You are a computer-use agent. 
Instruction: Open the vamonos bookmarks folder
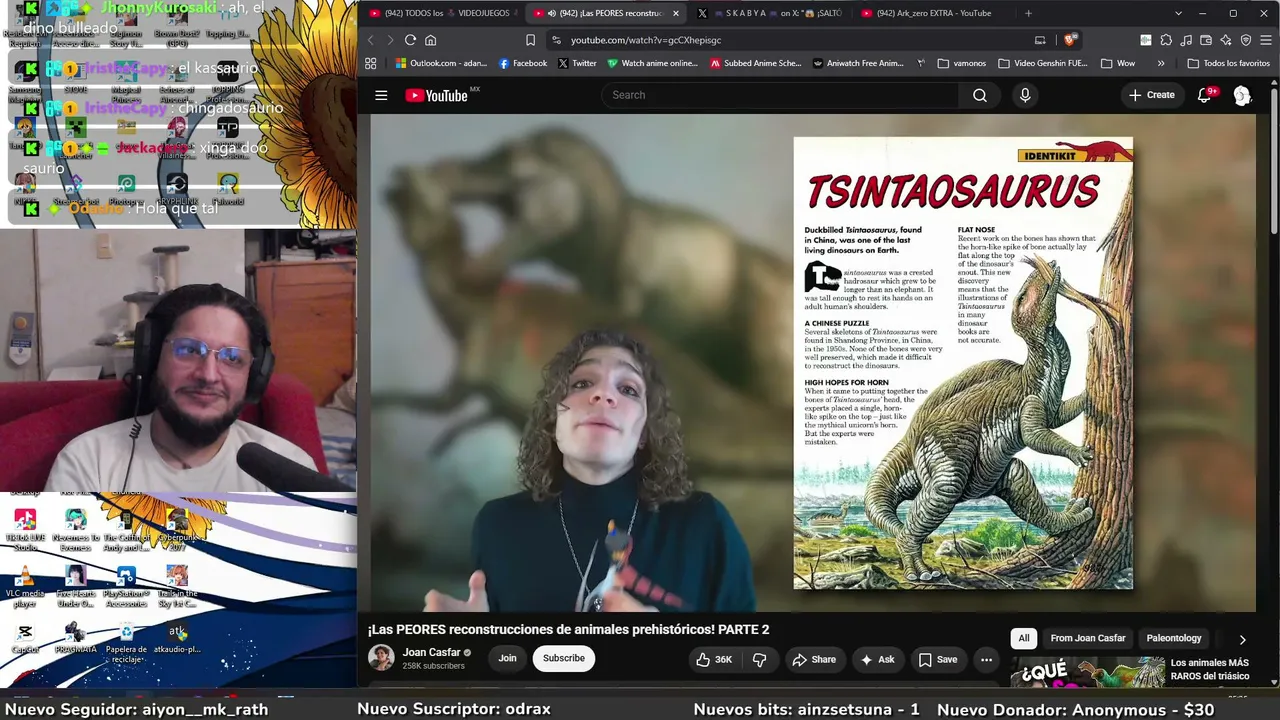pos(962,63)
